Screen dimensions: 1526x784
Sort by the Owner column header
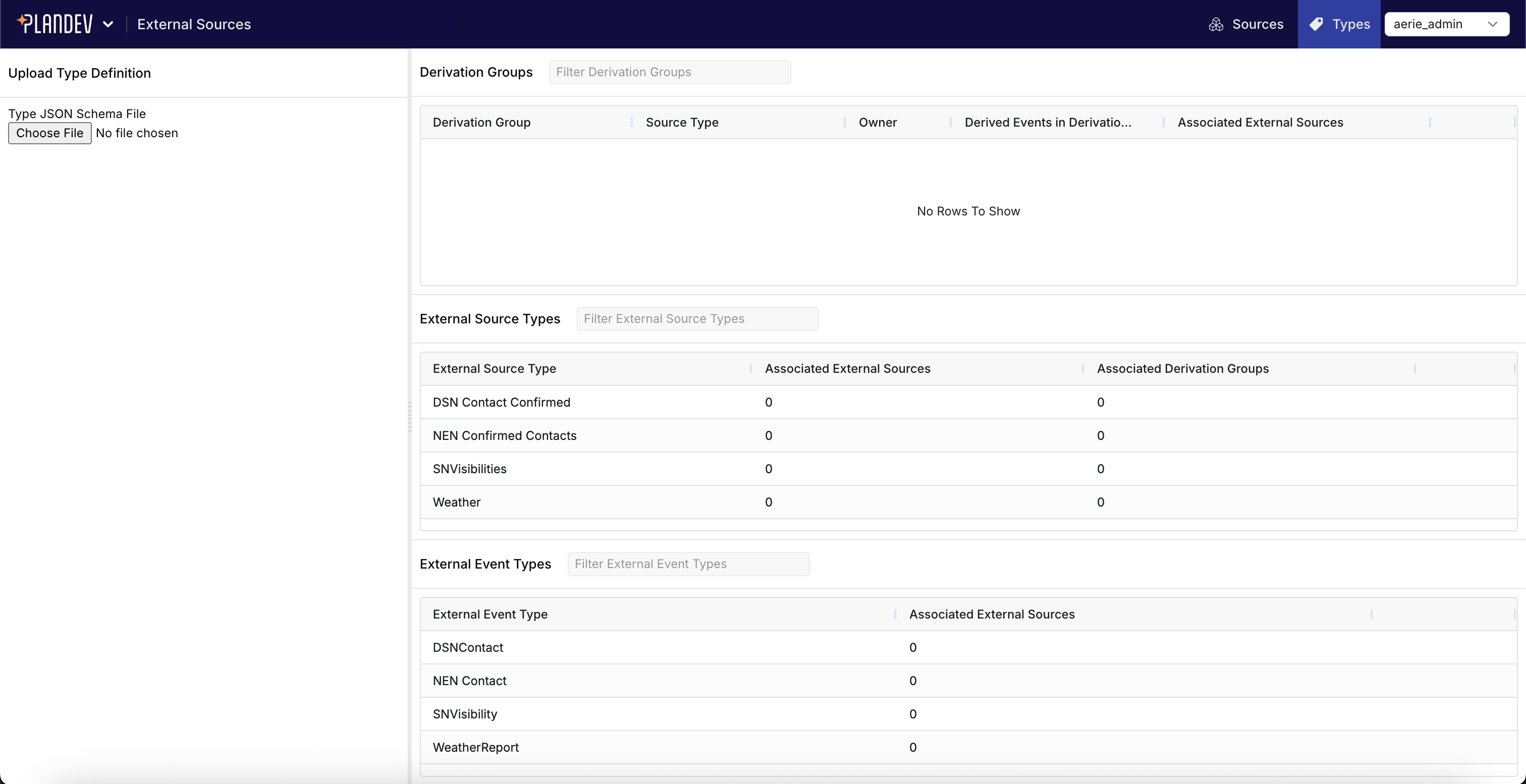(x=878, y=123)
